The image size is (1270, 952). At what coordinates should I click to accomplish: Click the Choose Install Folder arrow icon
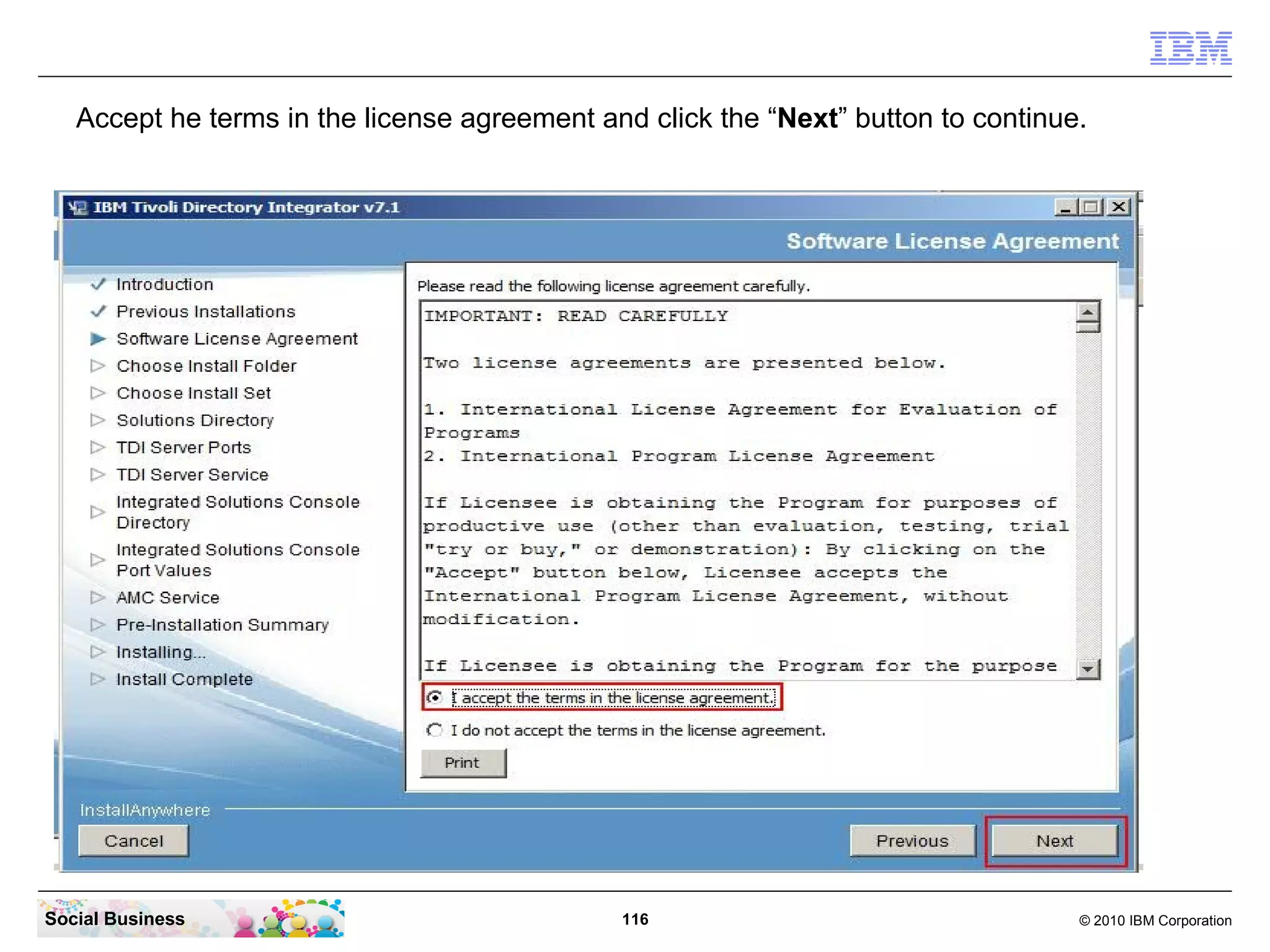click(98, 366)
